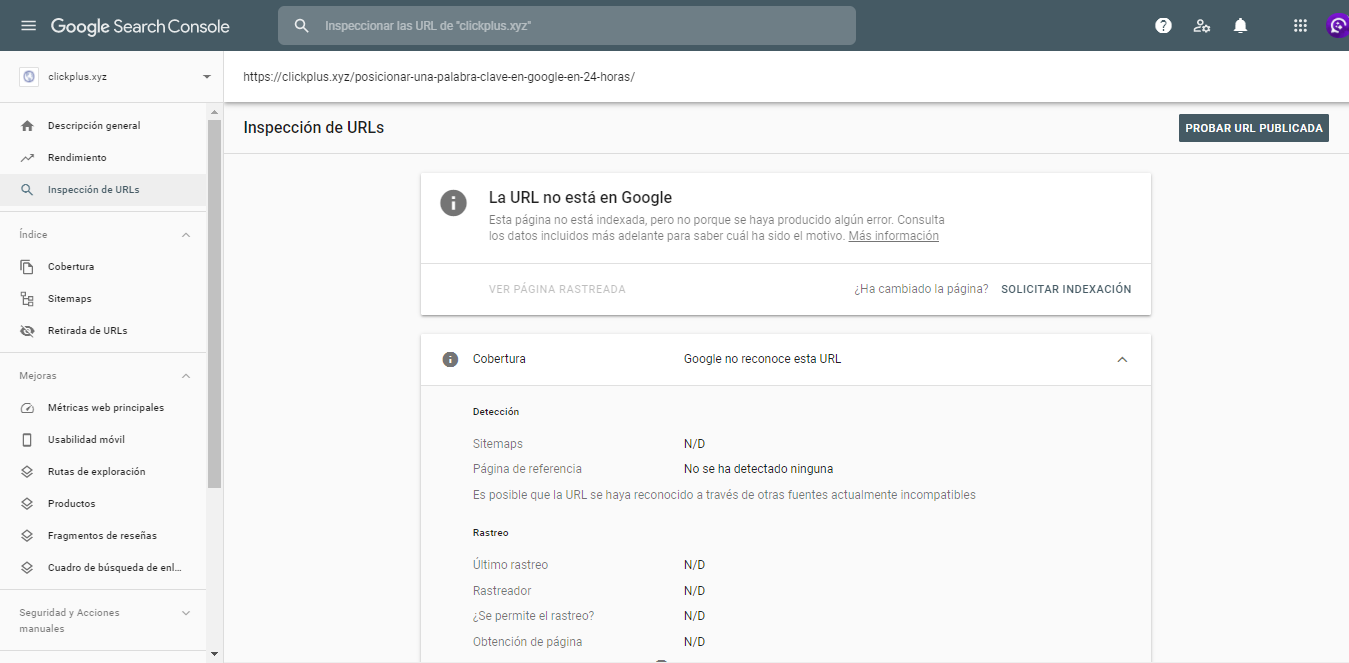Screen dimensions: 1349x663
Task: Select the Métricas web principales icon
Action: point(27,407)
